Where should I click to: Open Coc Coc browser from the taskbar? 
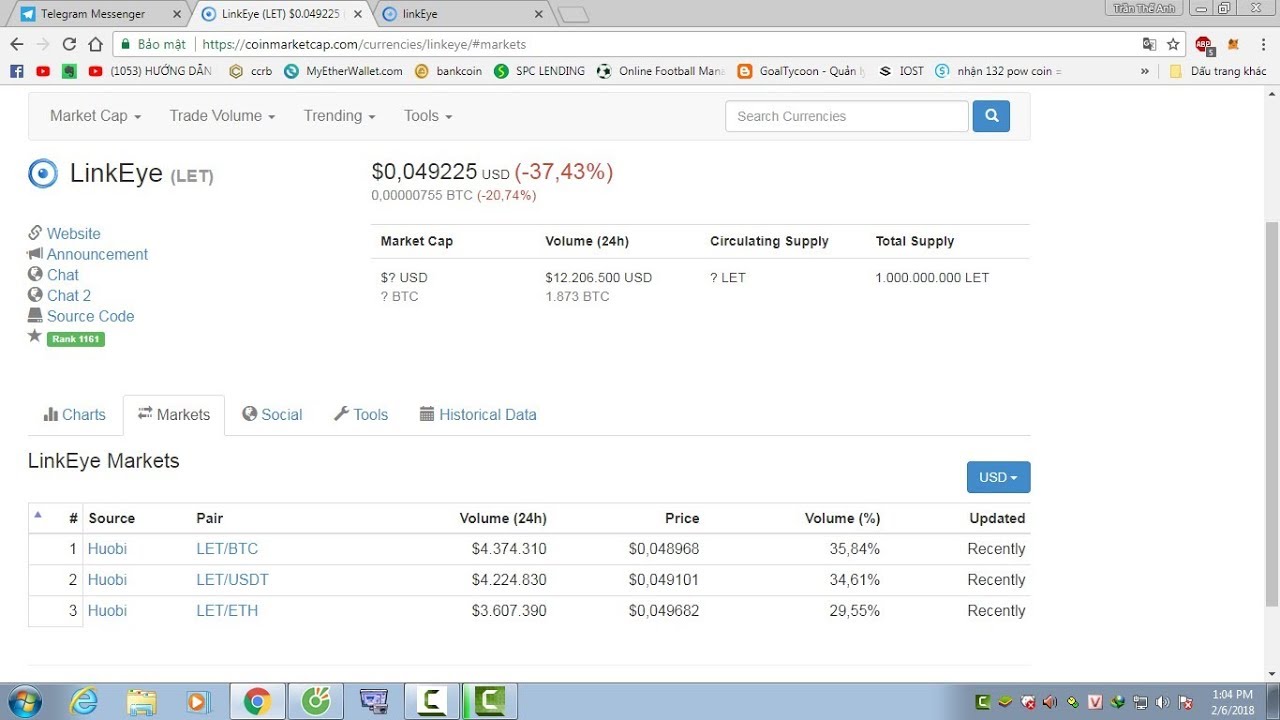coord(315,702)
